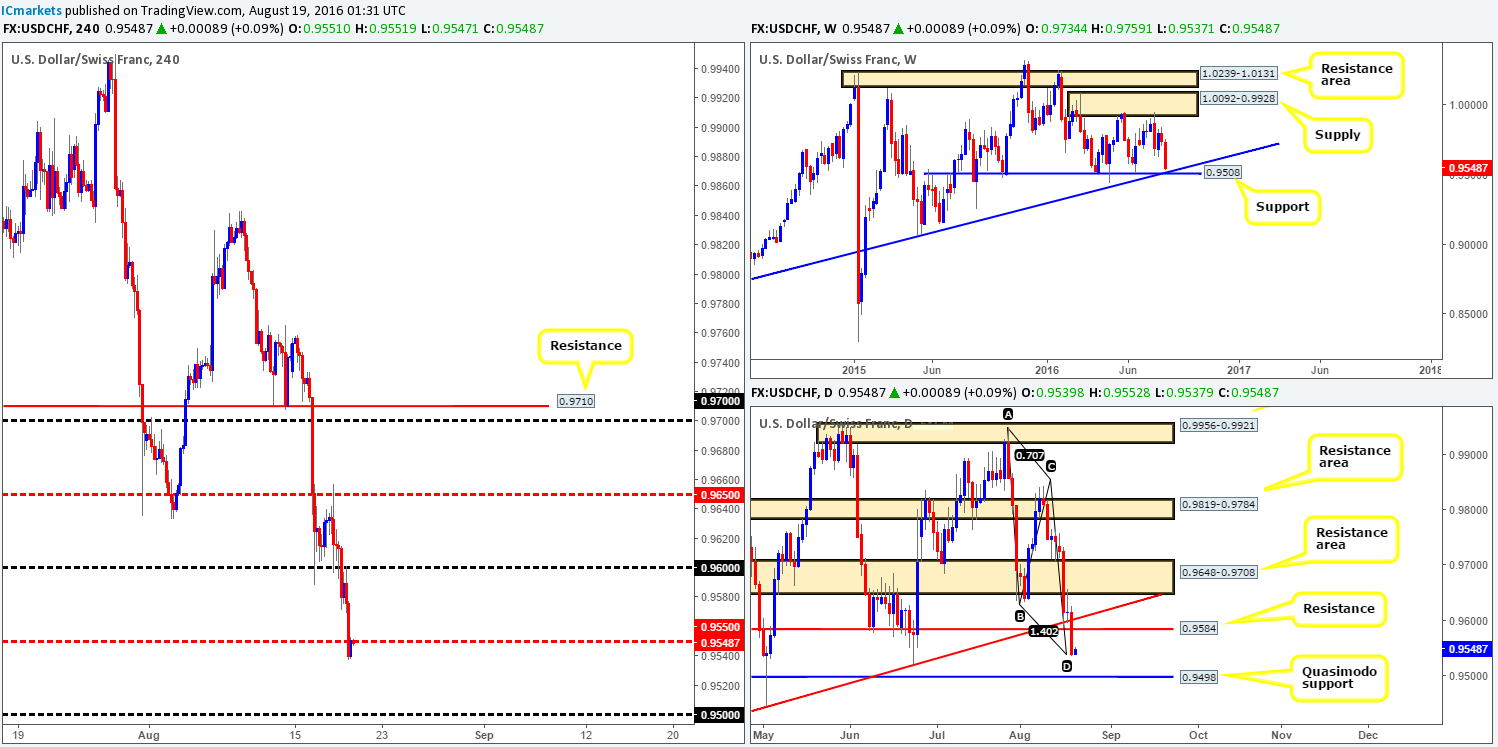
Task: Click the point D marker on daily chart
Action: coord(1066,665)
